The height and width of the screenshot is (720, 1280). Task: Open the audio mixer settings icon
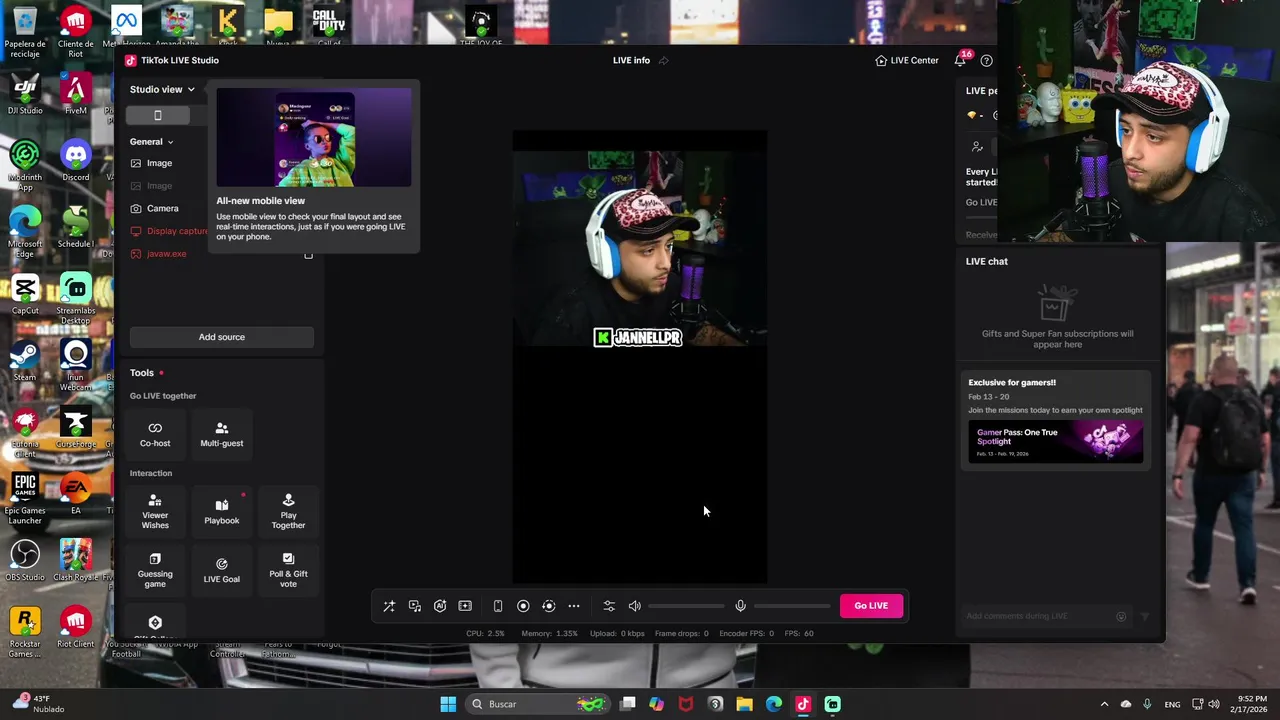tap(609, 606)
